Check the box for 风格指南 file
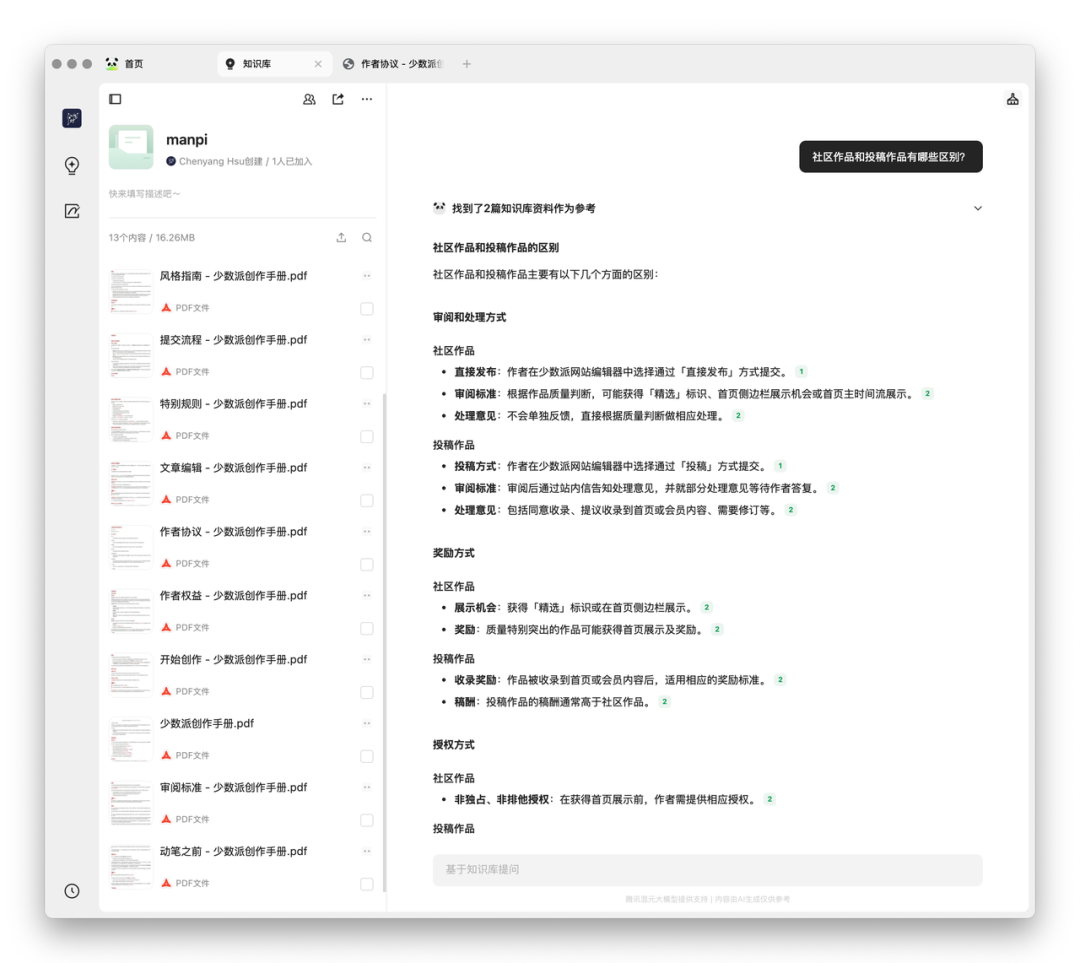 point(367,309)
